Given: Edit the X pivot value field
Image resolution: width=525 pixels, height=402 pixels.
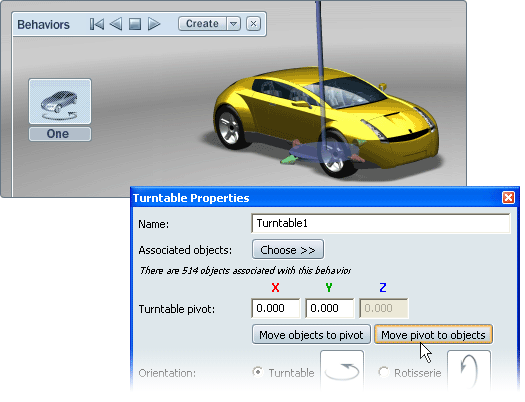Looking at the screenshot, I should (276, 308).
